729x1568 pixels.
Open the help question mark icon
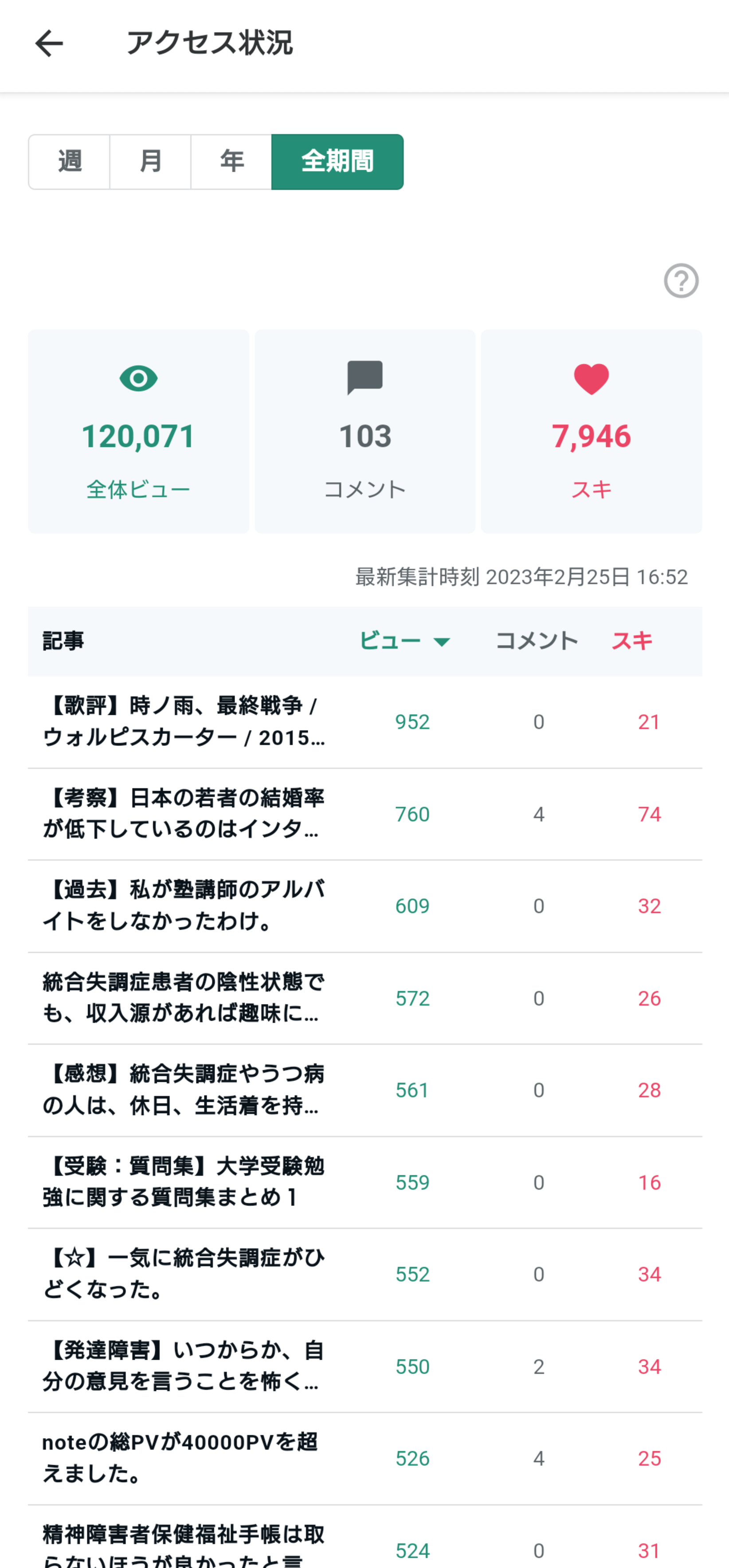681,281
